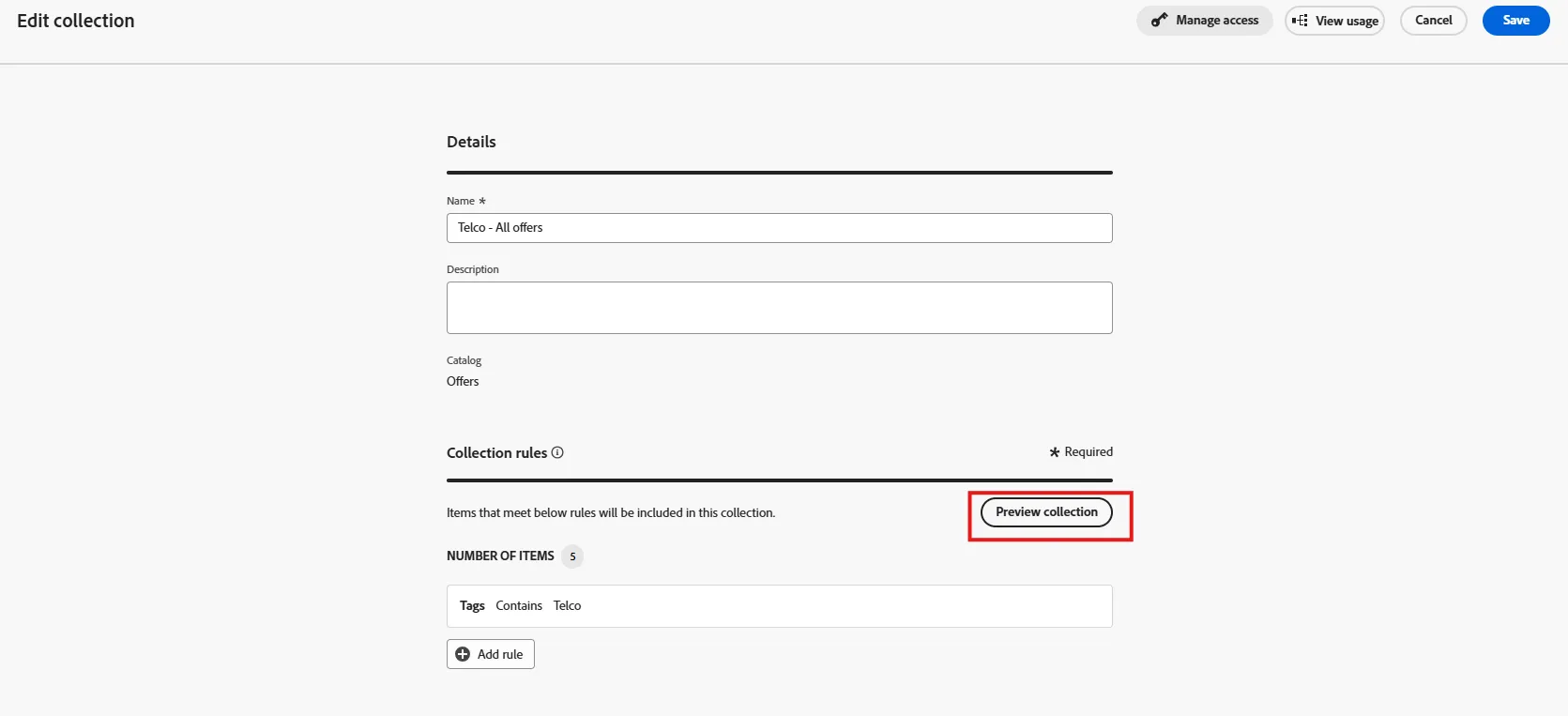Click the Collection rules info icon
The height and width of the screenshot is (716, 1568).
557,452
